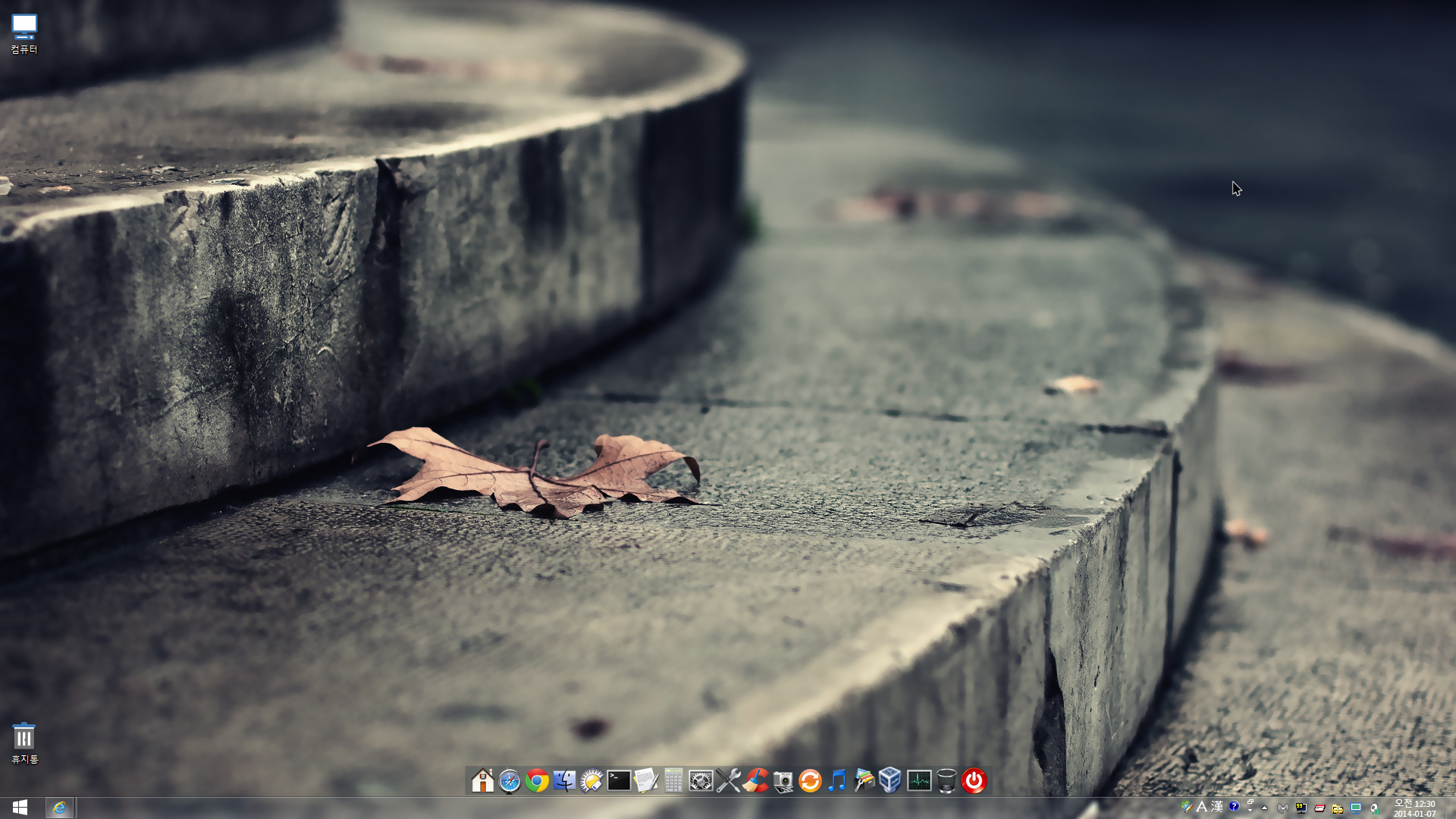Launch CCleaner from the dock
This screenshot has height=819, width=1456.
(x=755, y=780)
